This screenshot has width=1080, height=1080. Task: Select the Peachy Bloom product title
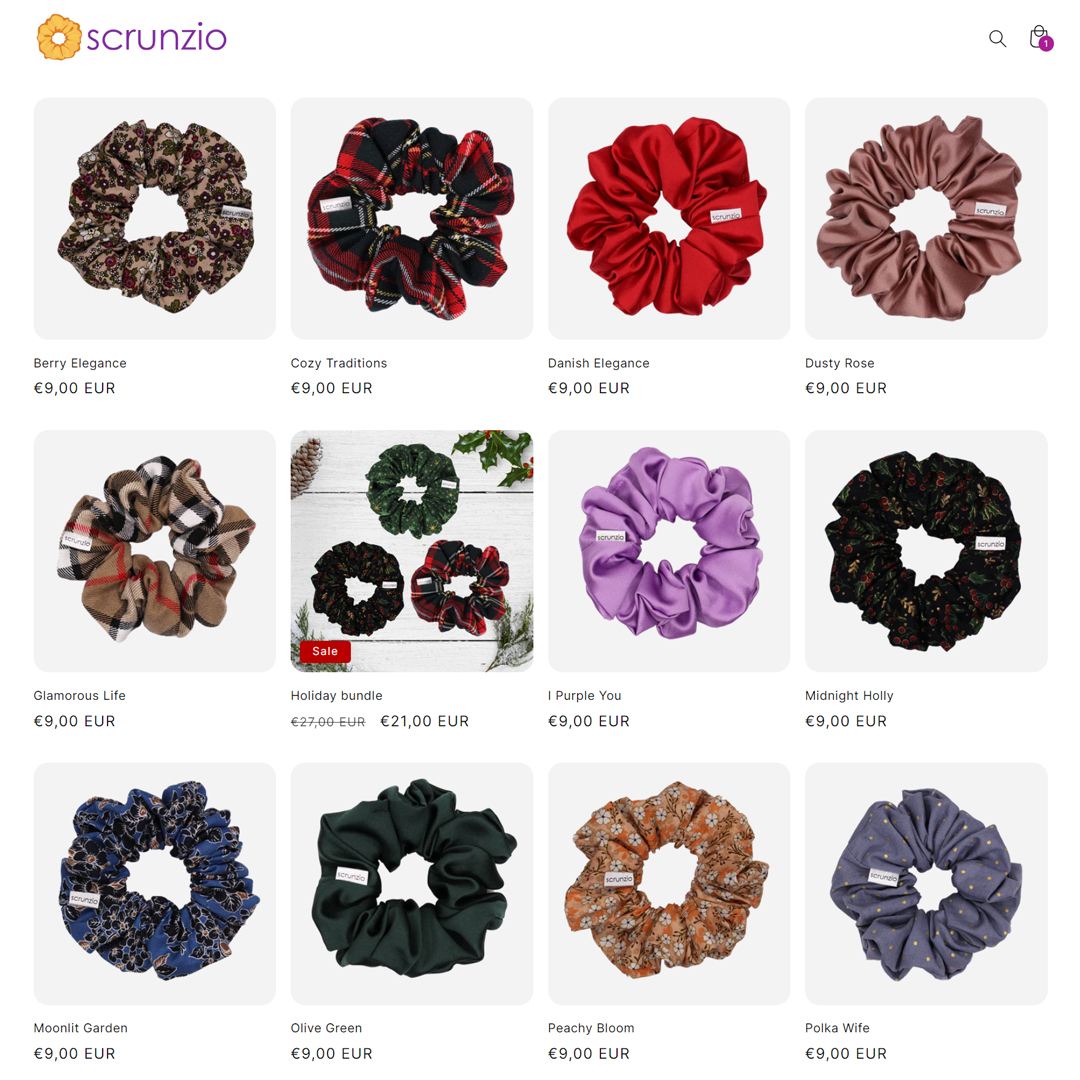tap(591, 1028)
